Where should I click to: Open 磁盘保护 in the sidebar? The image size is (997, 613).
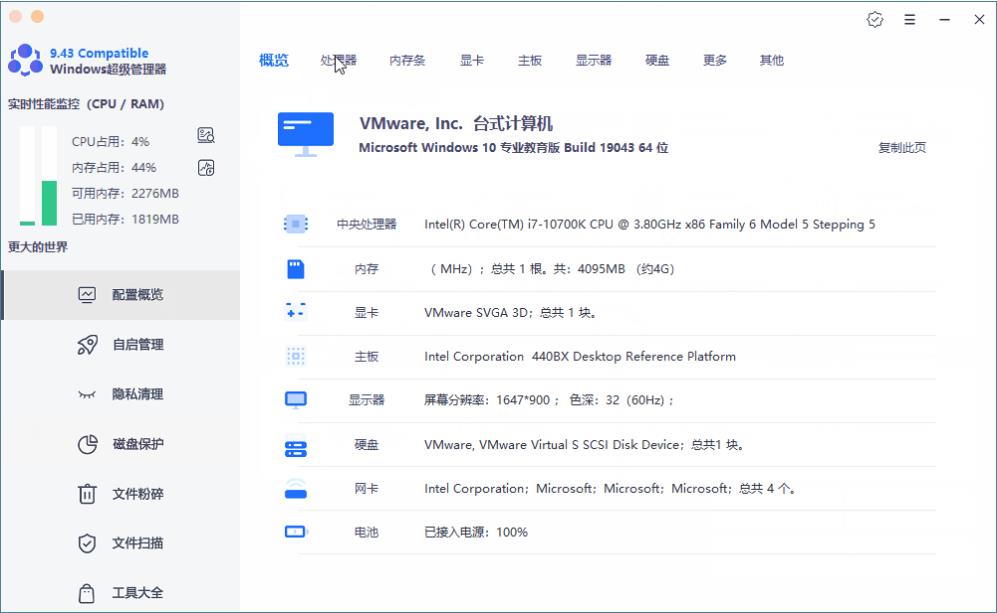[121, 444]
